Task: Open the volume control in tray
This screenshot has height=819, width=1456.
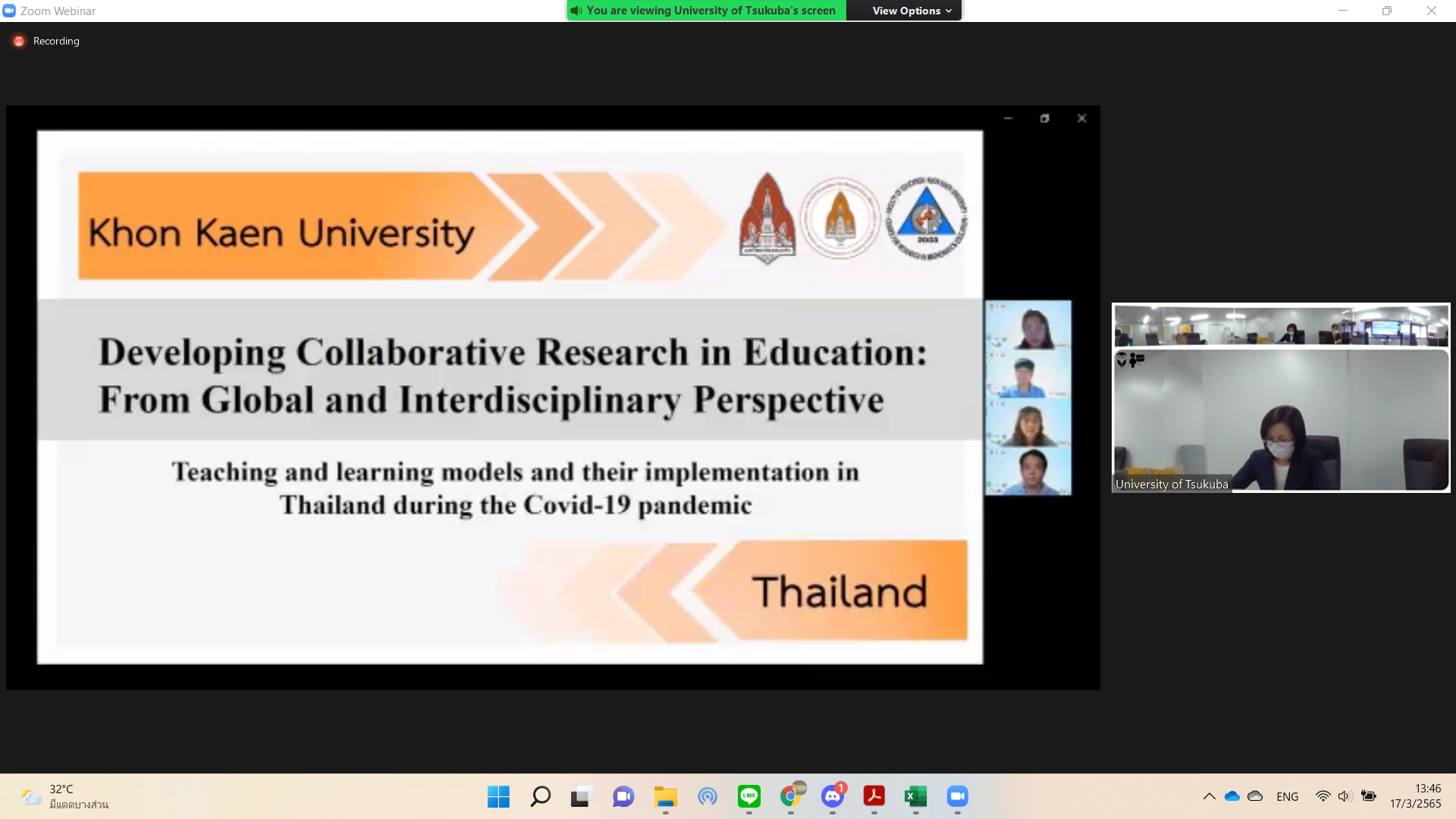Action: pos(1345,796)
